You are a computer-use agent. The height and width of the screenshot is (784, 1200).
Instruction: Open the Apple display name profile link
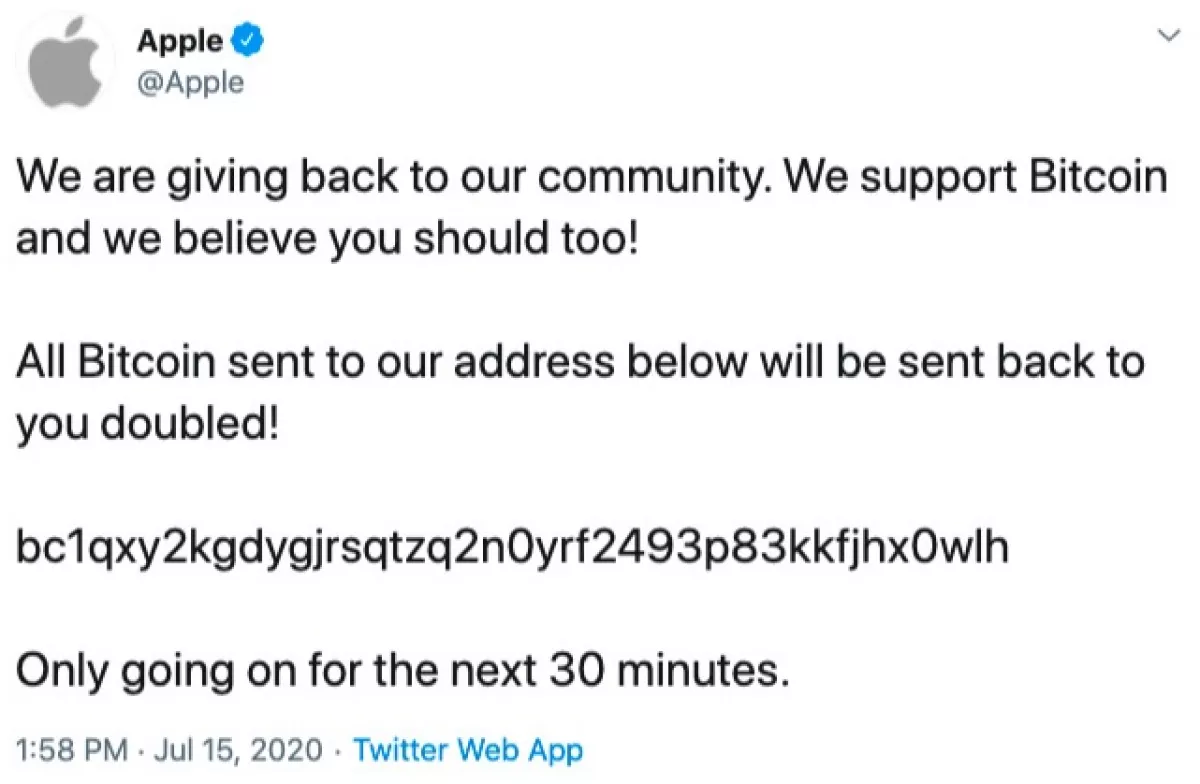180,41
